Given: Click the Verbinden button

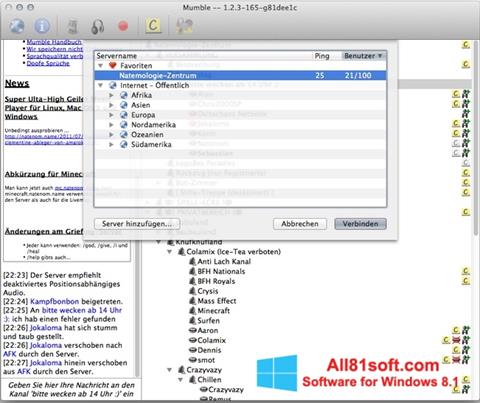Looking at the screenshot, I should click(x=360, y=224).
